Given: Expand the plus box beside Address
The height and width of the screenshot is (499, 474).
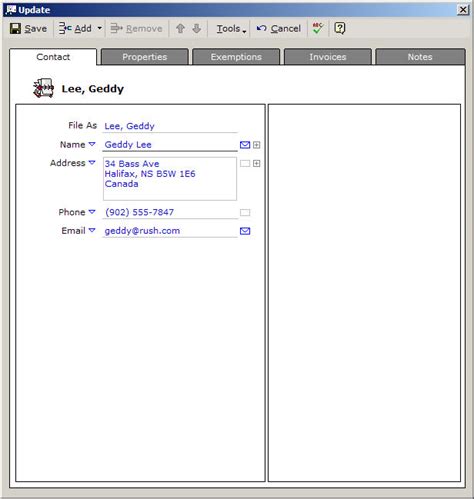Looking at the screenshot, I should (x=256, y=163).
